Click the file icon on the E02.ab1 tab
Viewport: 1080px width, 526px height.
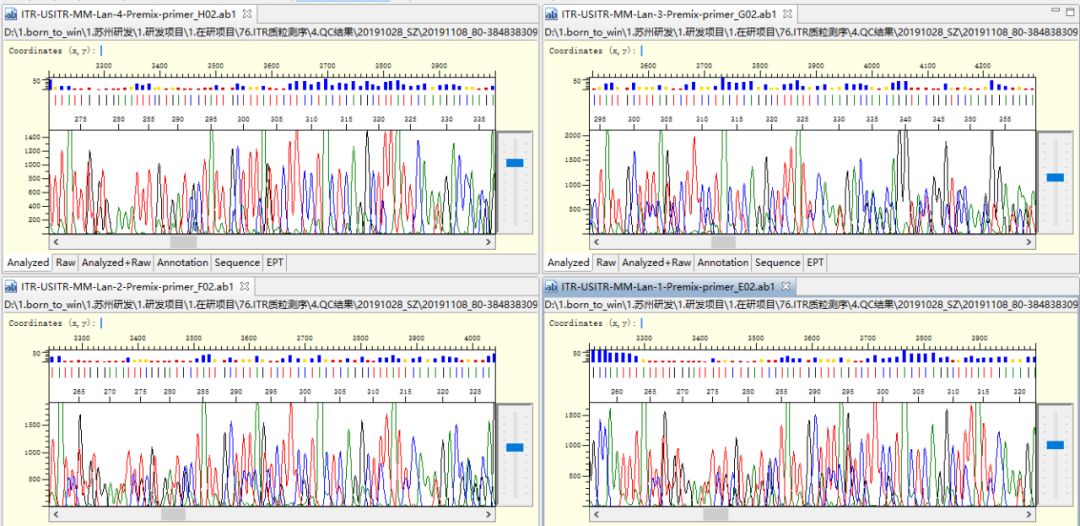(551, 287)
